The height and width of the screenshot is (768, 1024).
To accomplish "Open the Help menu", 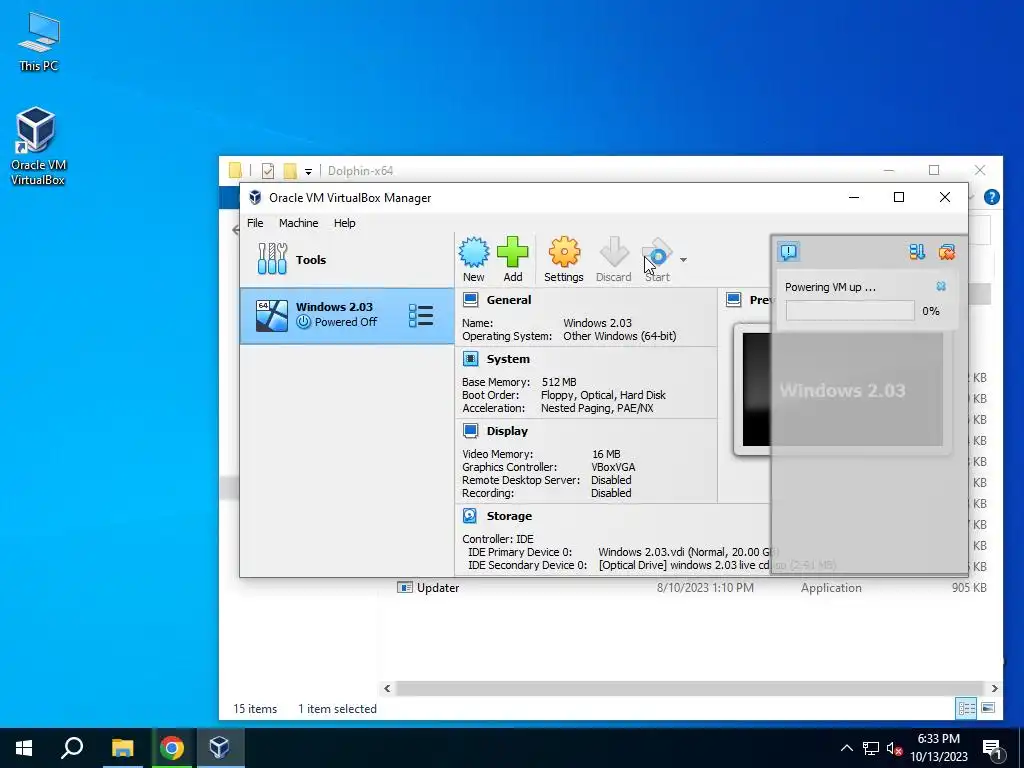I will click(x=345, y=223).
